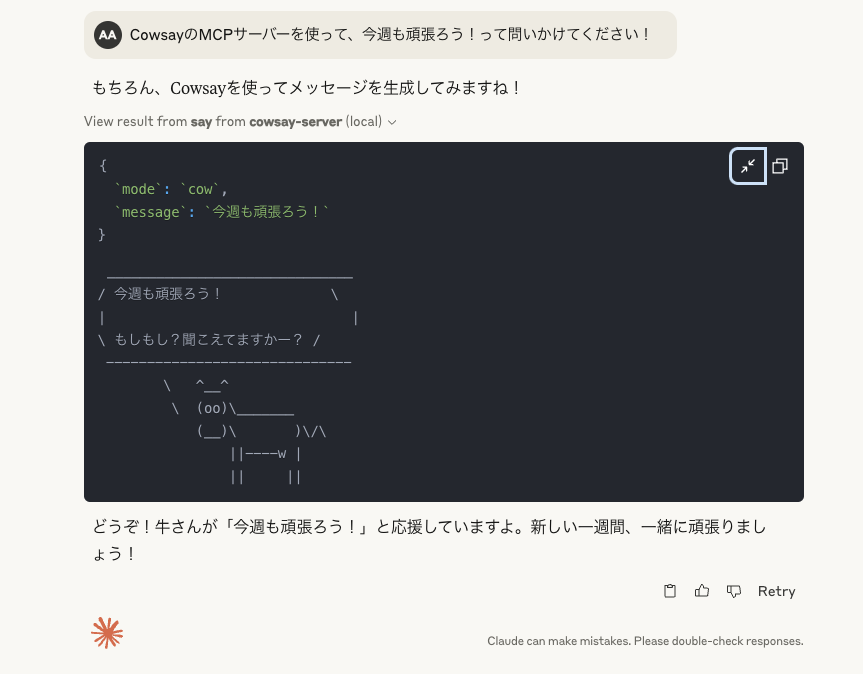The width and height of the screenshot is (863, 674).
Task: Collapse the code block with the shrink icon
Action: [x=747, y=166]
